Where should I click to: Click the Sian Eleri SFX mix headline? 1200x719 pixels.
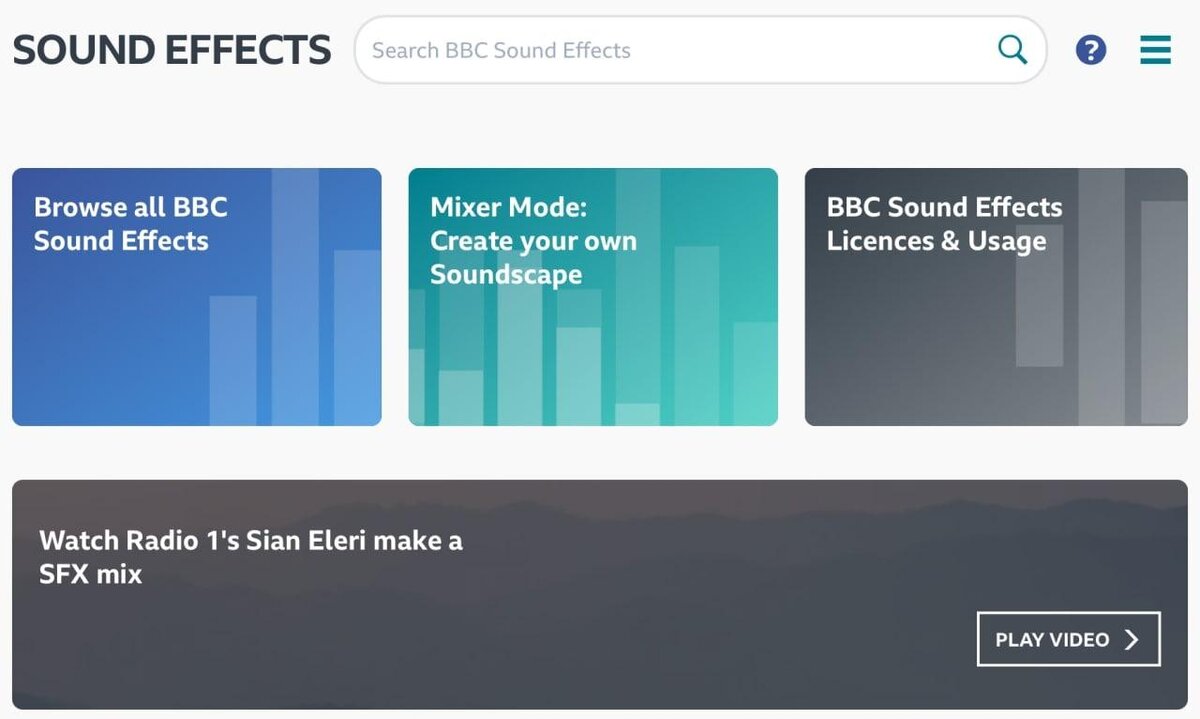[250, 557]
